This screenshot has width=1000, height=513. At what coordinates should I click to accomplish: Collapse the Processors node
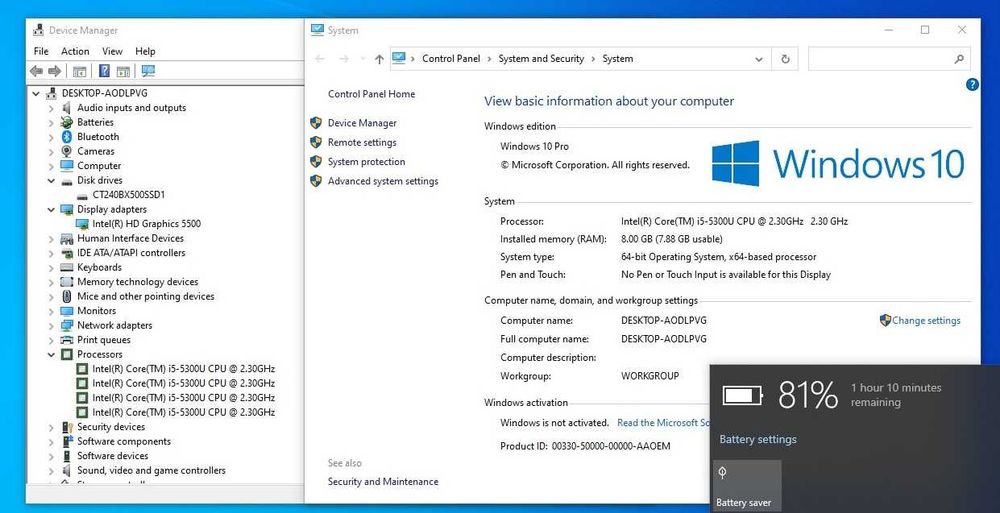(51, 355)
